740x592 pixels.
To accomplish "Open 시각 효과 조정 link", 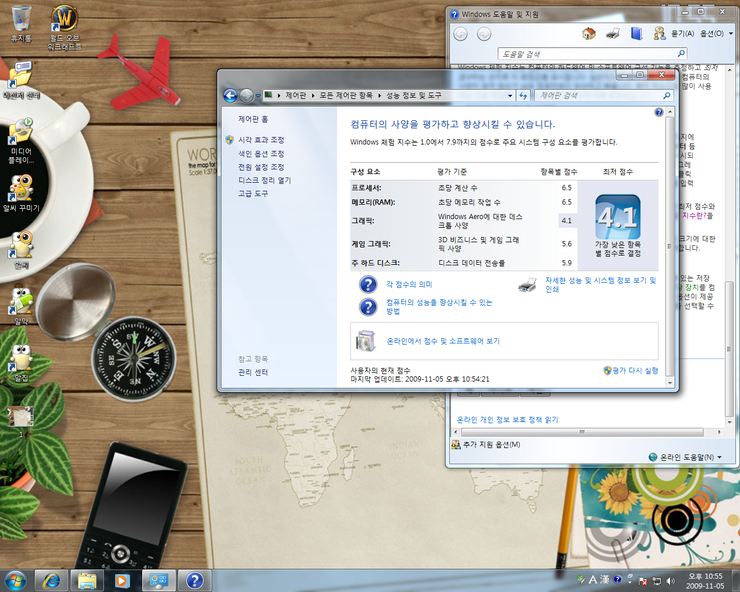I will pos(261,140).
